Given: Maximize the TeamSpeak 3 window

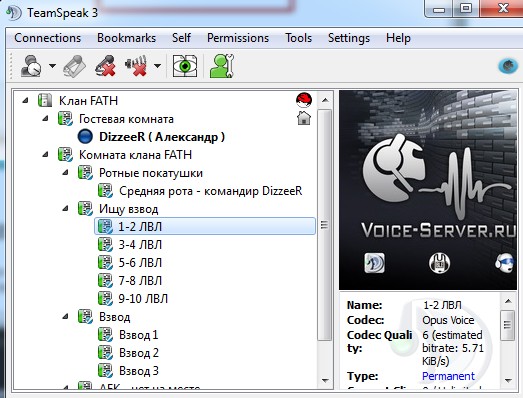Looking at the screenshot, I should 466,8.
